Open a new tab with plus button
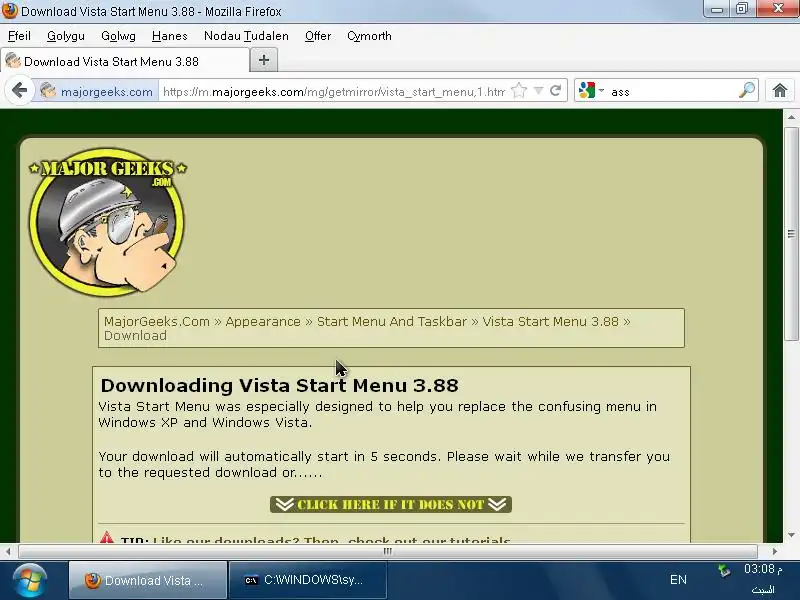The width and height of the screenshot is (800, 600). pyautogui.click(x=264, y=60)
